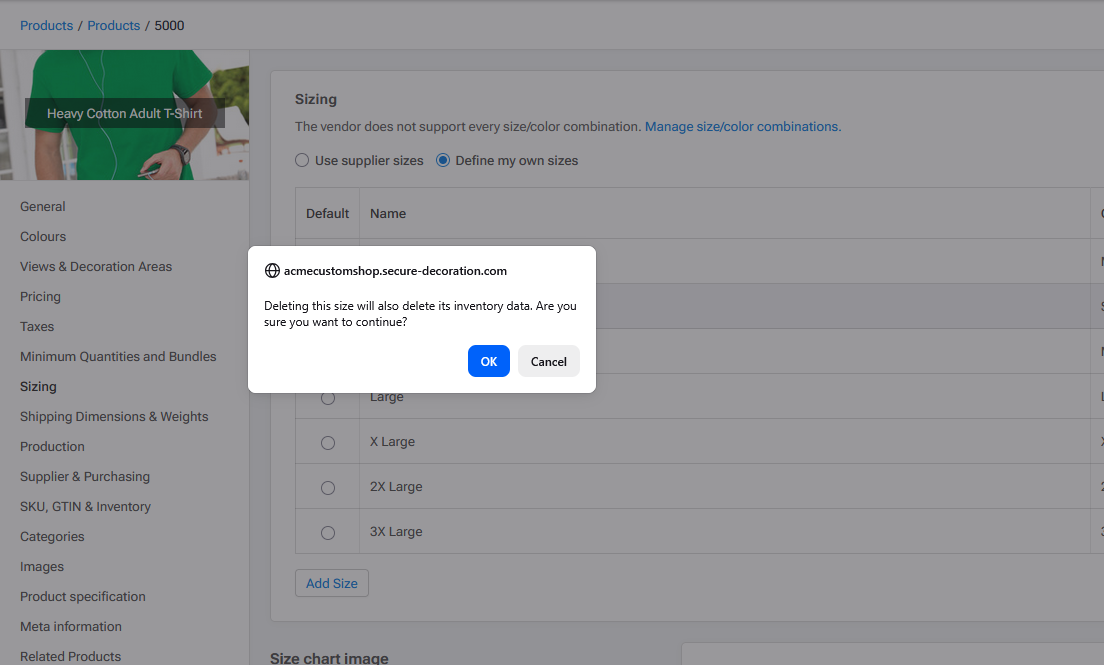Cancel the size deletion dialog
The width and height of the screenshot is (1104, 665).
[548, 361]
